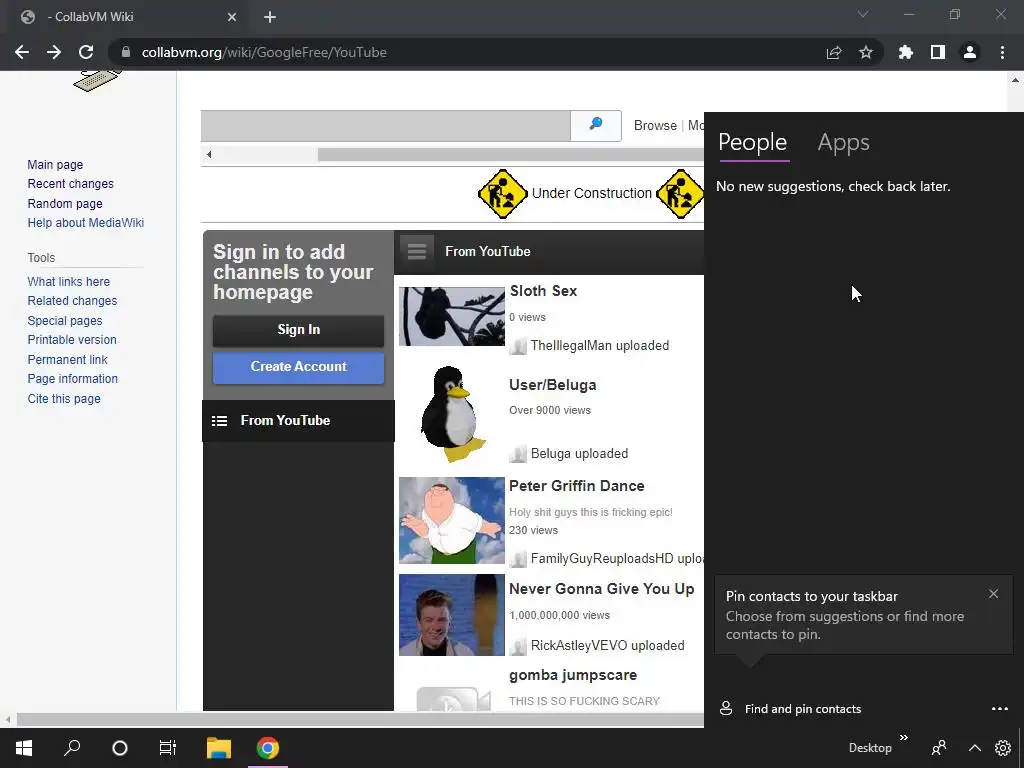Screen dimensions: 1024x768
Task: Click the YouTube search input field
Action: click(385, 125)
